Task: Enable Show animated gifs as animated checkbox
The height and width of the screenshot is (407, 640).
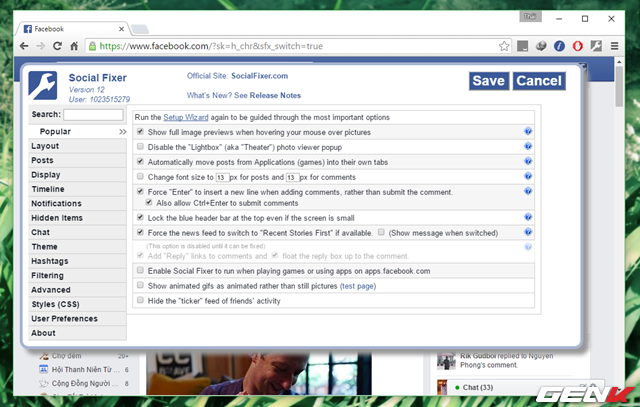Action: point(140,285)
